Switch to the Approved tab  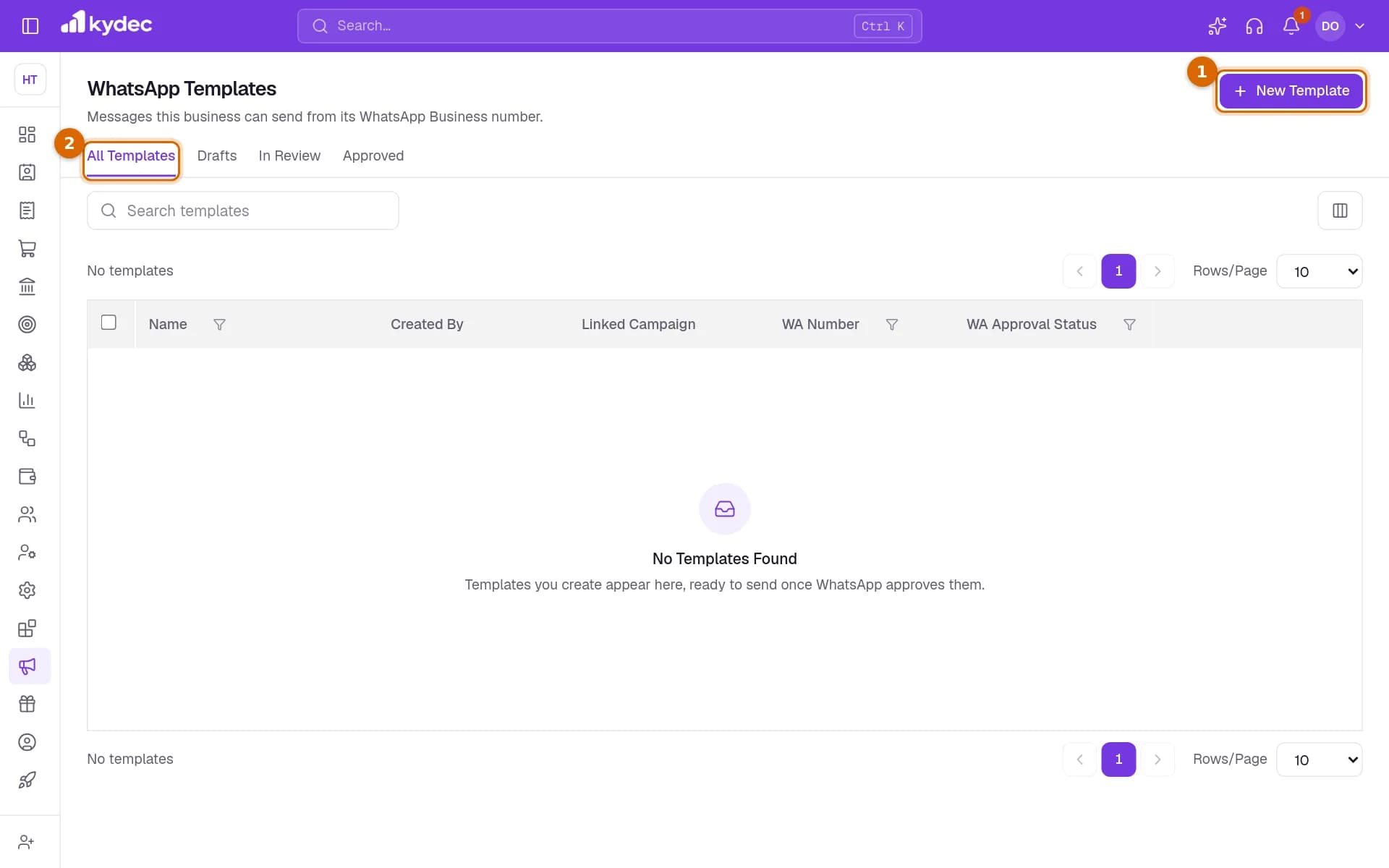[x=373, y=156]
